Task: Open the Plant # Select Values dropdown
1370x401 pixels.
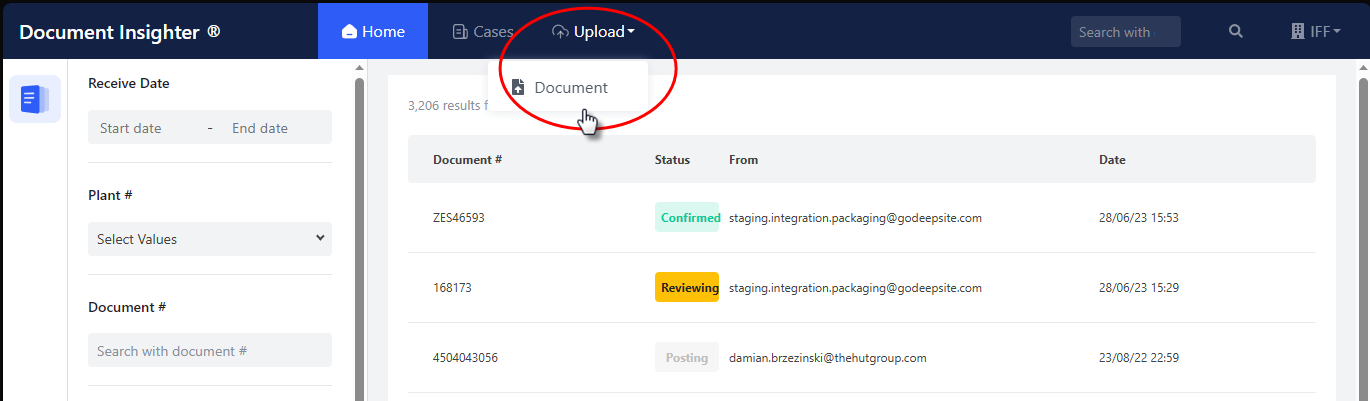Action: pyautogui.click(x=210, y=239)
